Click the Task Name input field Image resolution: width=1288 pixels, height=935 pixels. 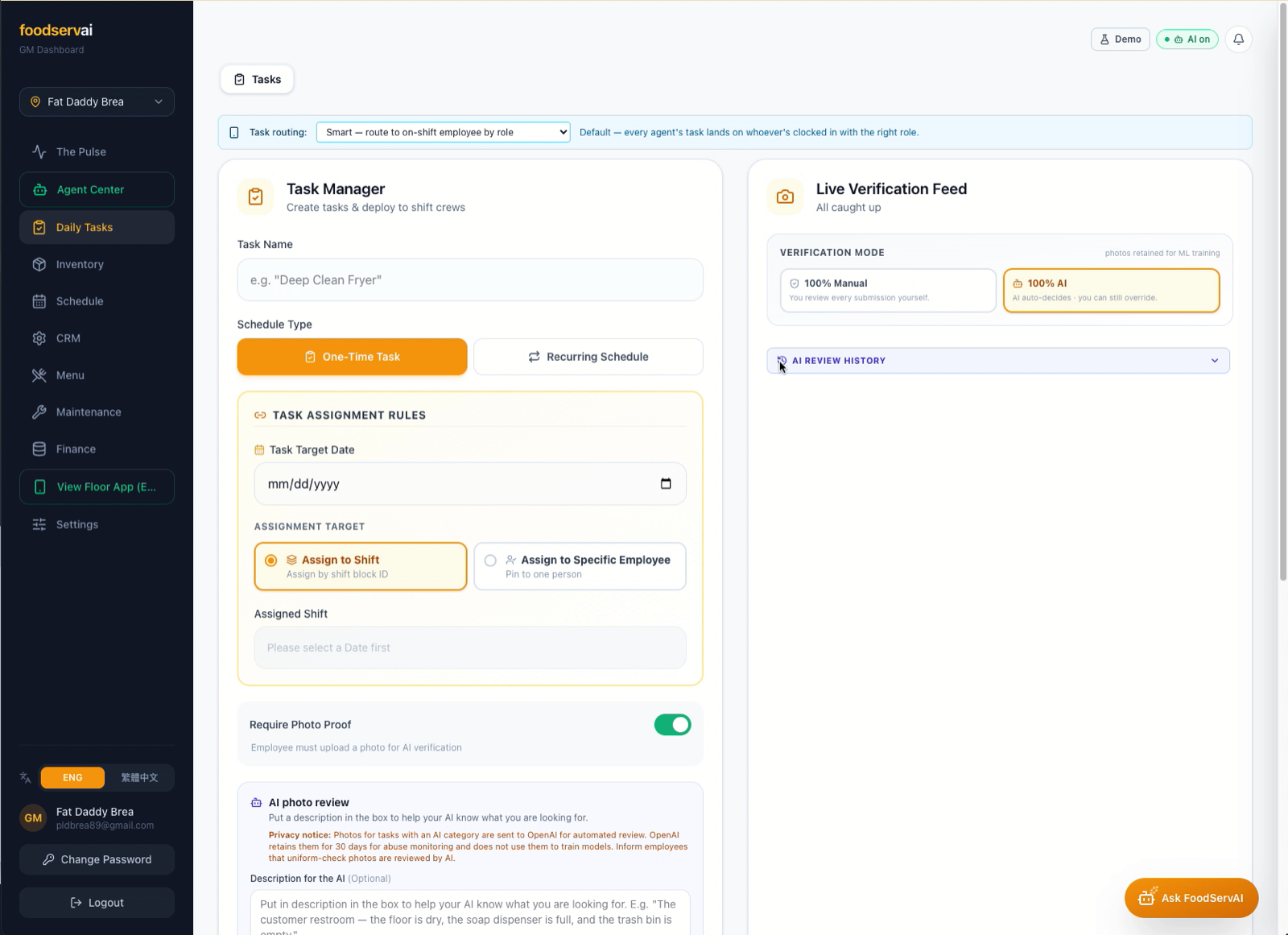click(x=470, y=280)
